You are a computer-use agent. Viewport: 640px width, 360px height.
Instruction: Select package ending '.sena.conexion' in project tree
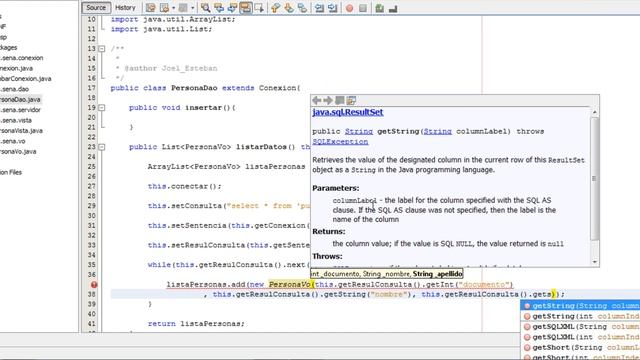click(x=22, y=58)
